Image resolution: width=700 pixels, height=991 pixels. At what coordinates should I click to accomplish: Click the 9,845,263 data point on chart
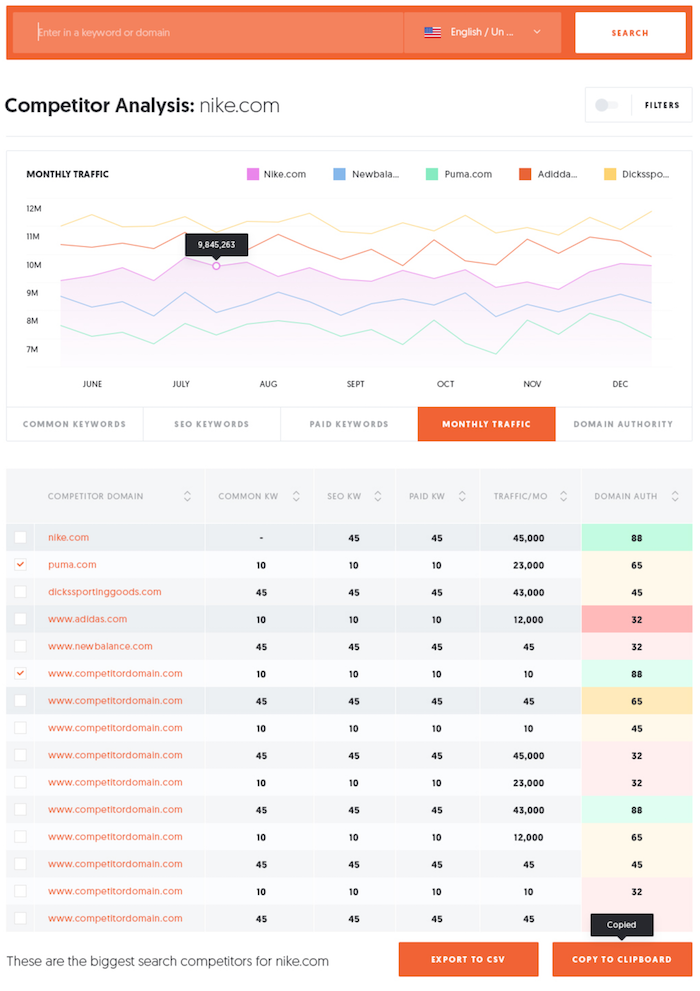(x=216, y=266)
